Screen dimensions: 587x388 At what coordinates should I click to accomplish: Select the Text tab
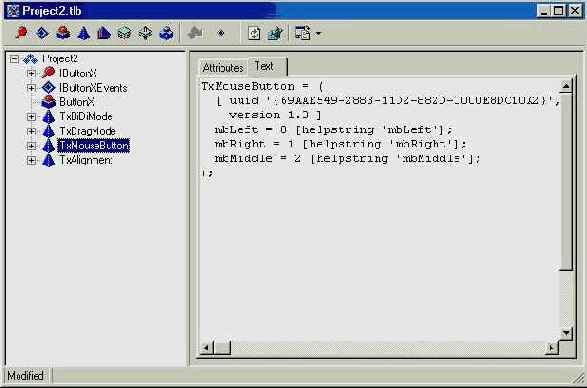click(x=264, y=66)
